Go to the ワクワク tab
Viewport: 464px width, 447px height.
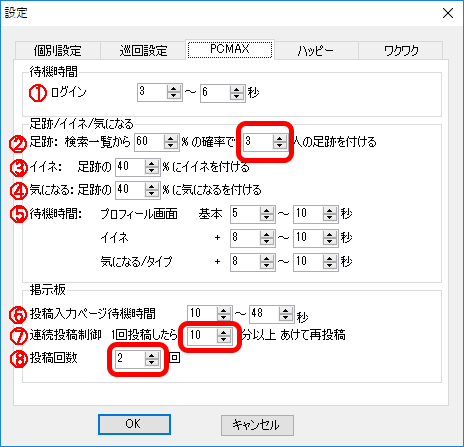(401, 50)
